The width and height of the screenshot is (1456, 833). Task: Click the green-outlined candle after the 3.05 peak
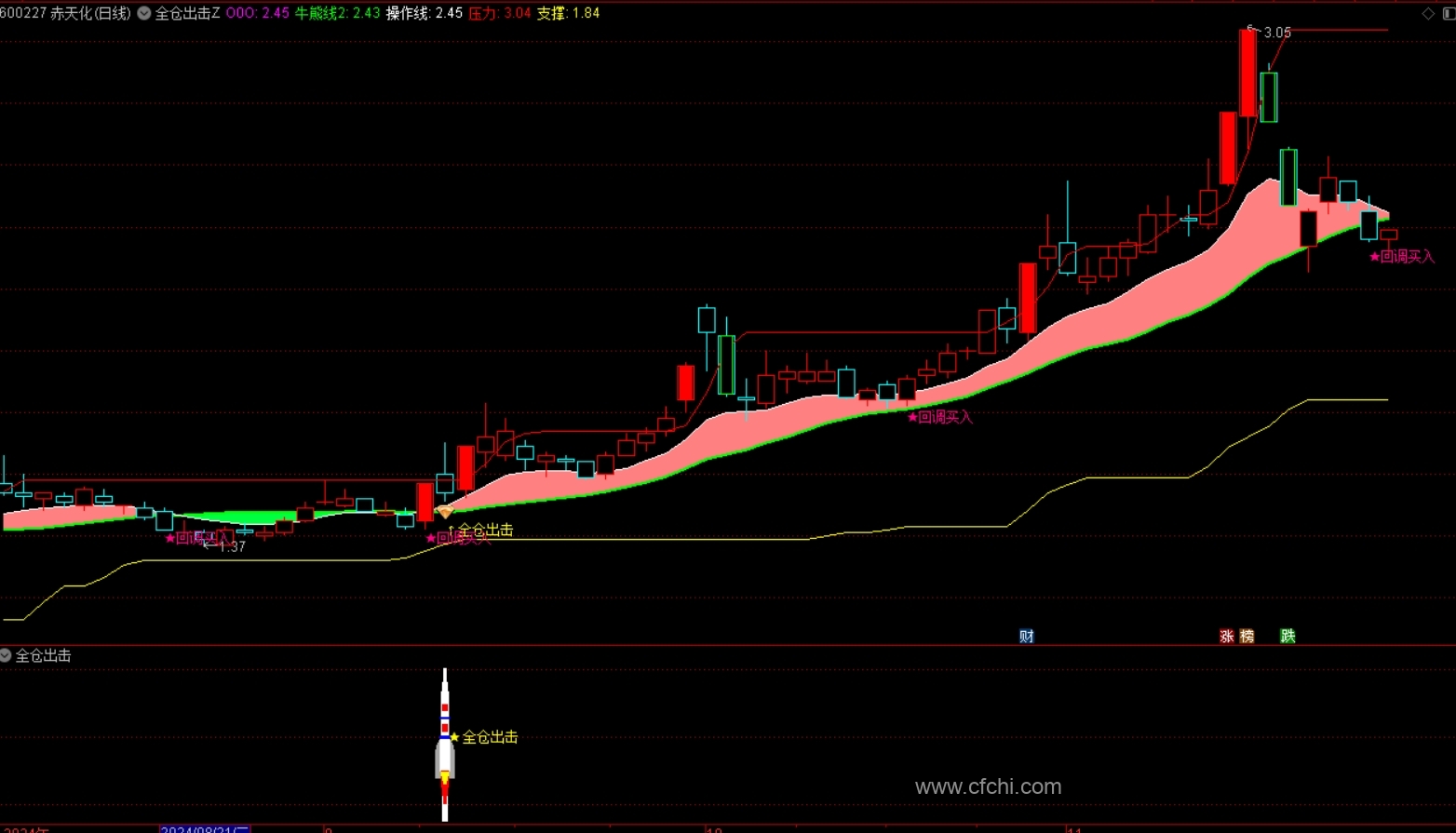[x=1269, y=96]
